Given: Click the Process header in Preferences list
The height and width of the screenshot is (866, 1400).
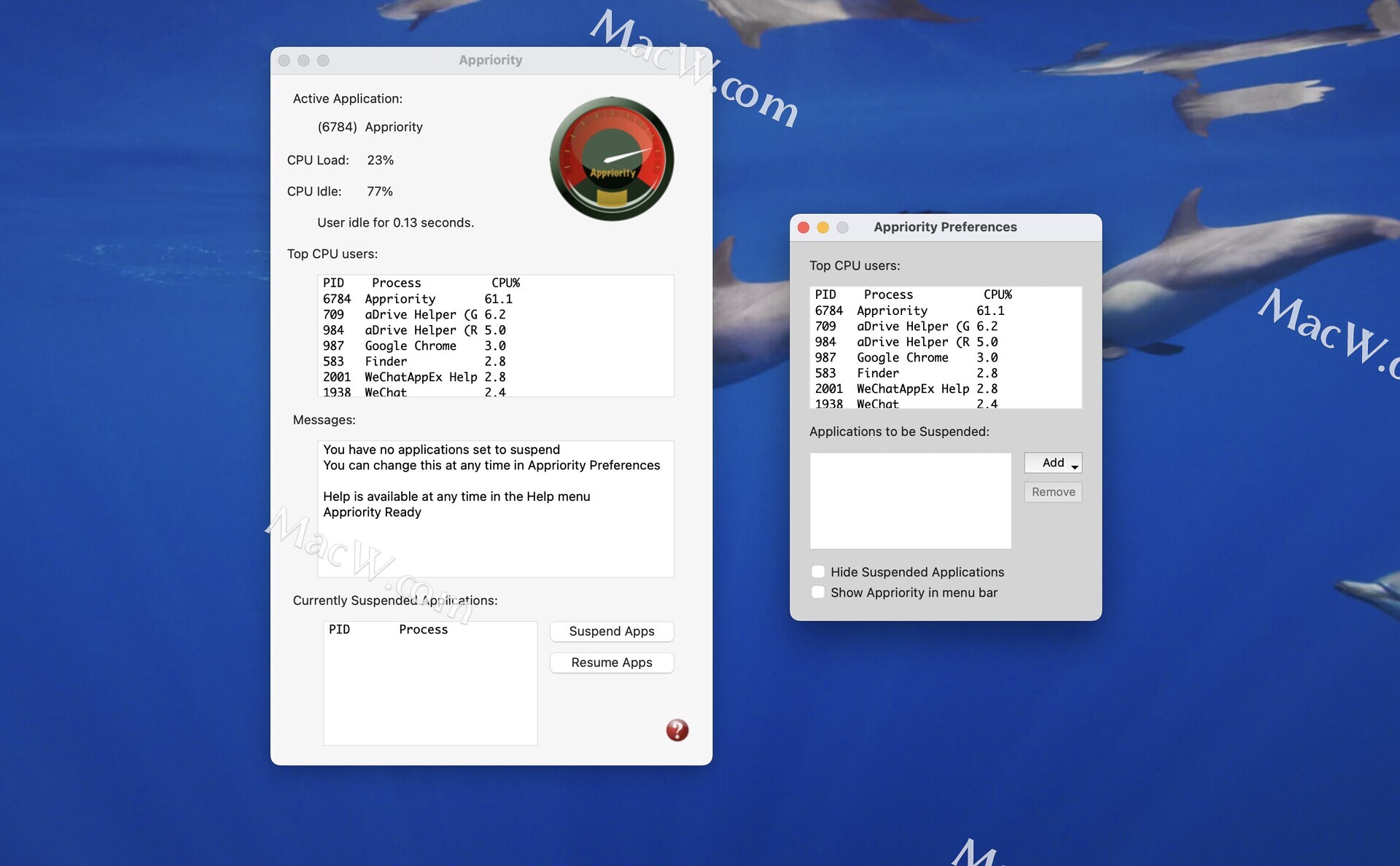Looking at the screenshot, I should (888, 294).
